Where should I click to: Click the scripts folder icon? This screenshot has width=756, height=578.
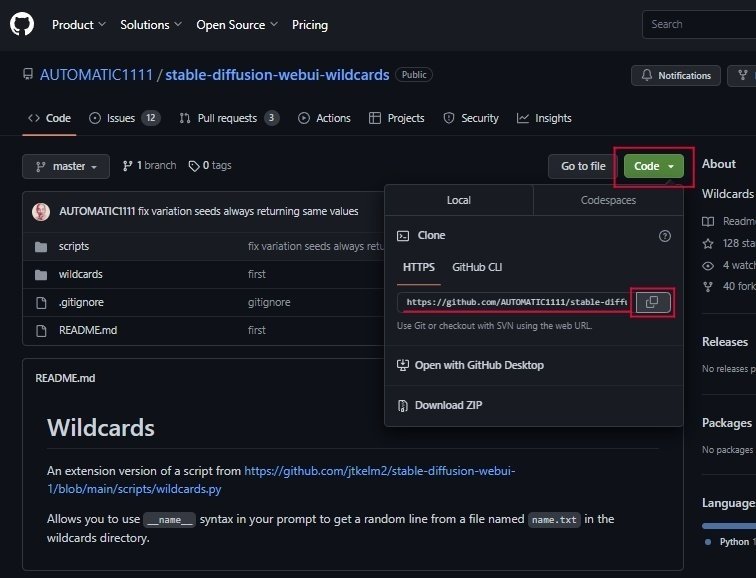[41, 247]
